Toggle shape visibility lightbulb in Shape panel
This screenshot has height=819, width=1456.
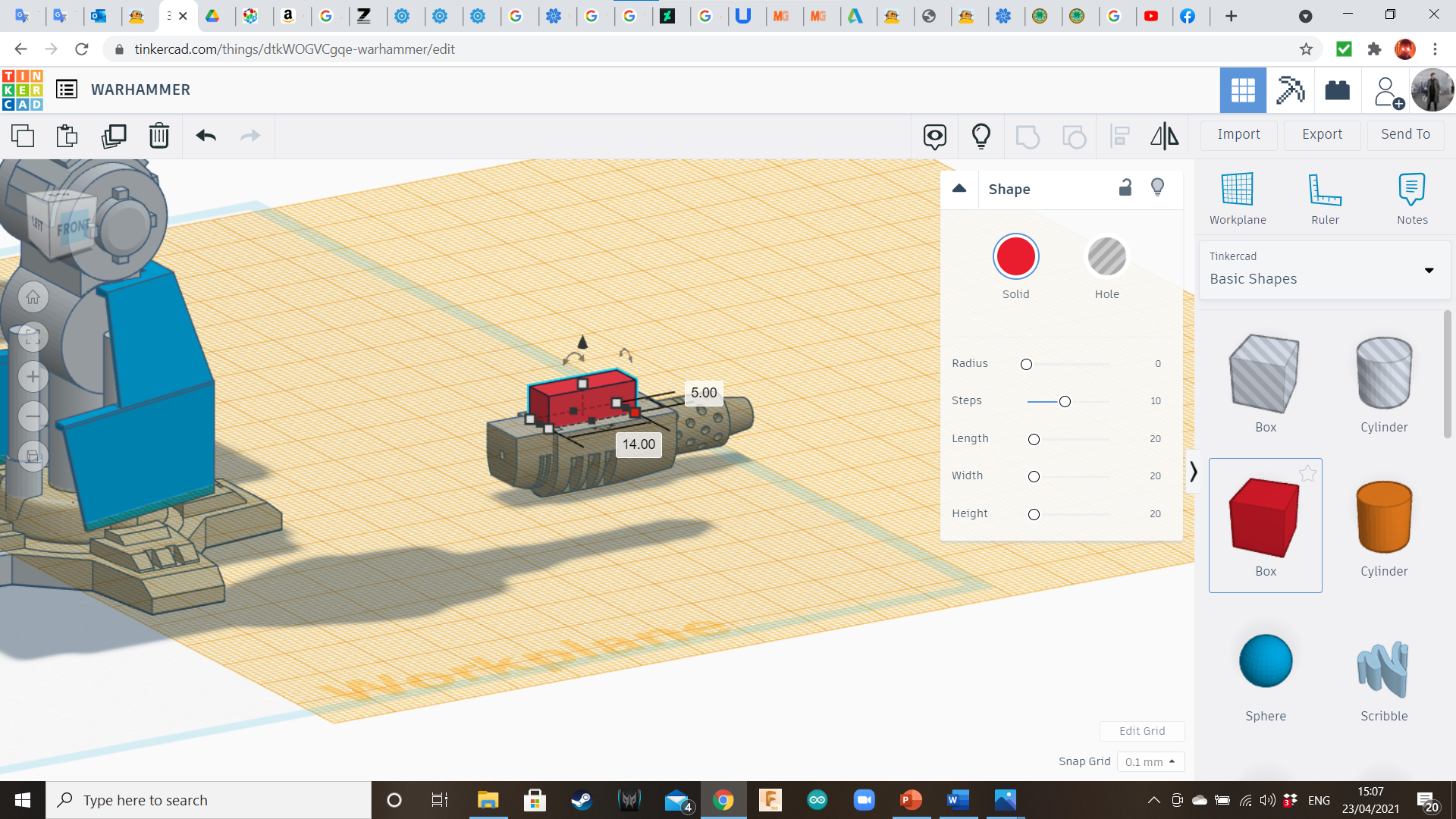[1157, 188]
